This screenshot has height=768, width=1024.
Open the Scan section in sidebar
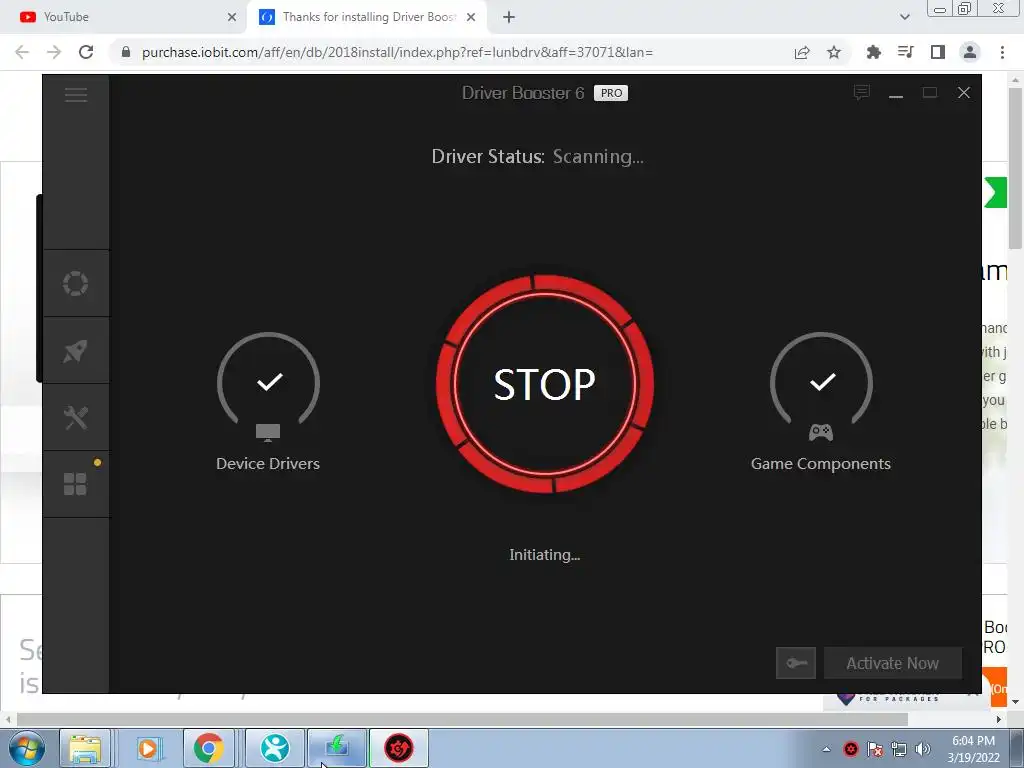76,283
